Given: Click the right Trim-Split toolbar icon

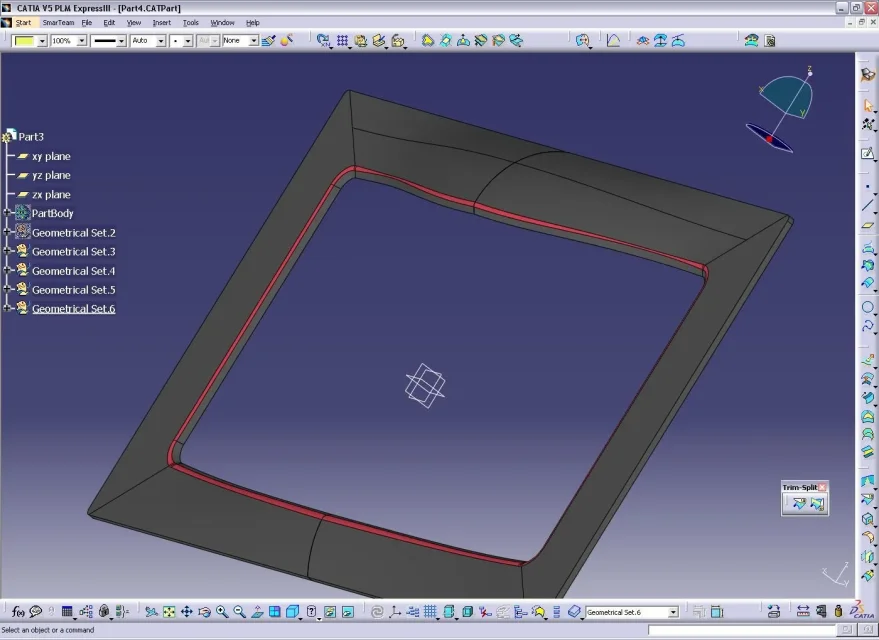Looking at the screenshot, I should point(817,503).
